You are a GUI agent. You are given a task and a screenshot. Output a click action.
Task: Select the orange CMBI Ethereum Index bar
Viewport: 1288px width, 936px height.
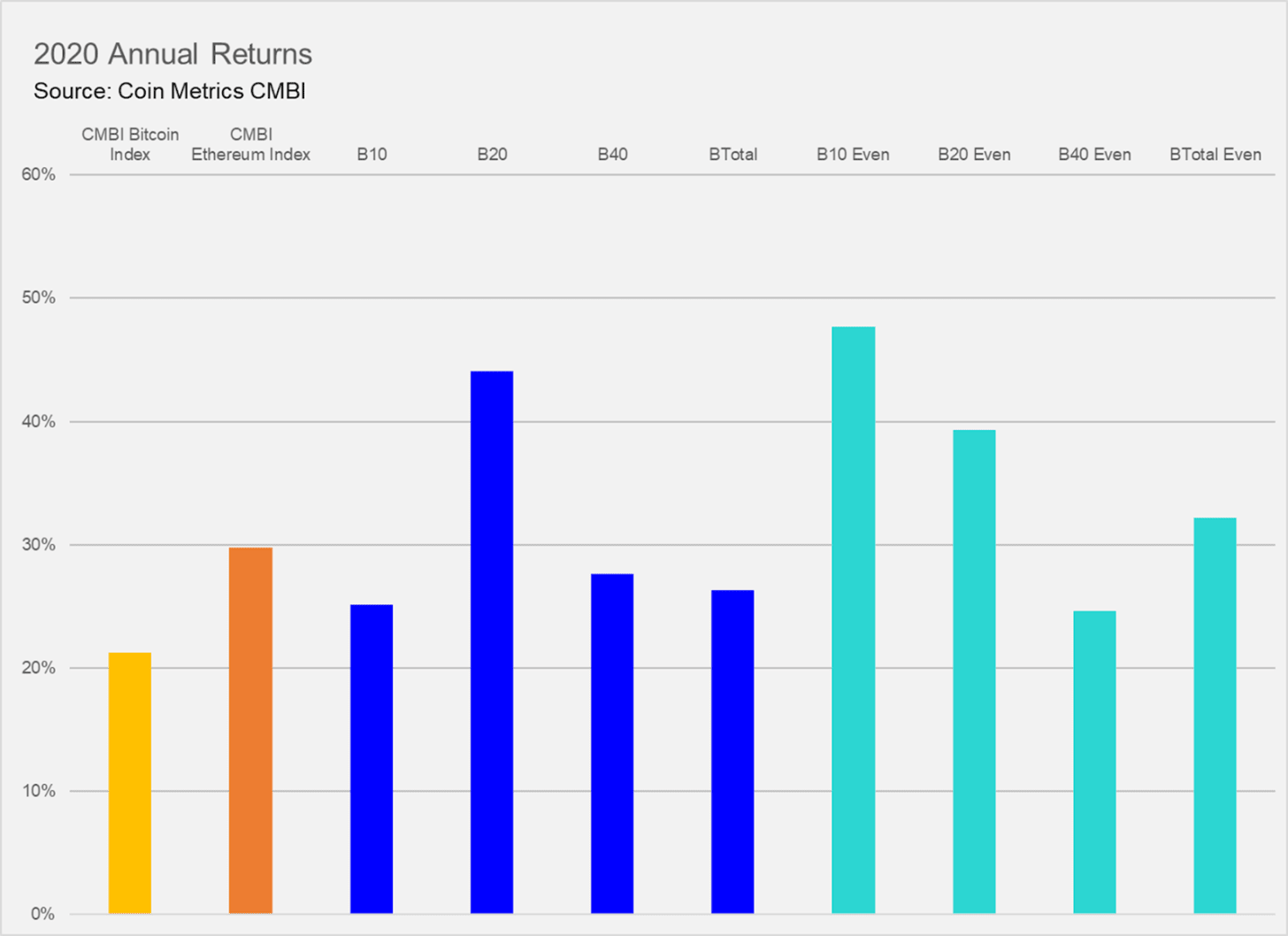[x=250, y=731]
